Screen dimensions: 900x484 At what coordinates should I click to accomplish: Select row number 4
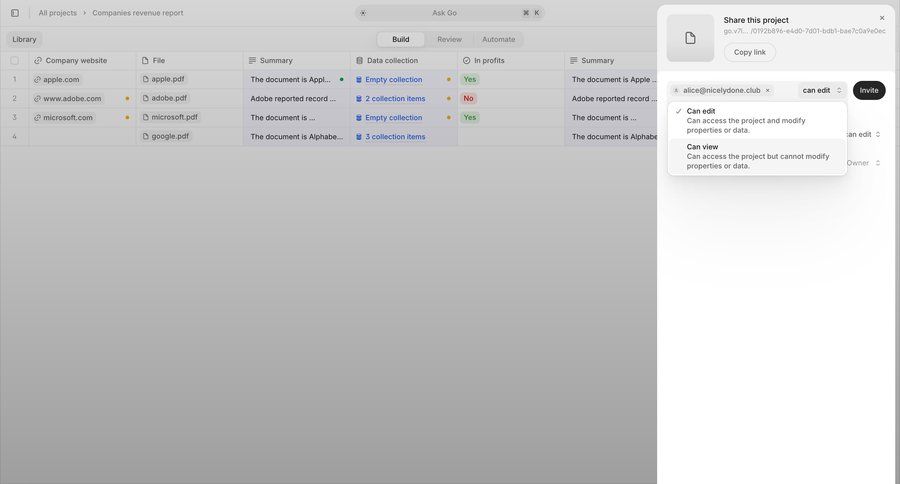pyautogui.click(x=14, y=136)
